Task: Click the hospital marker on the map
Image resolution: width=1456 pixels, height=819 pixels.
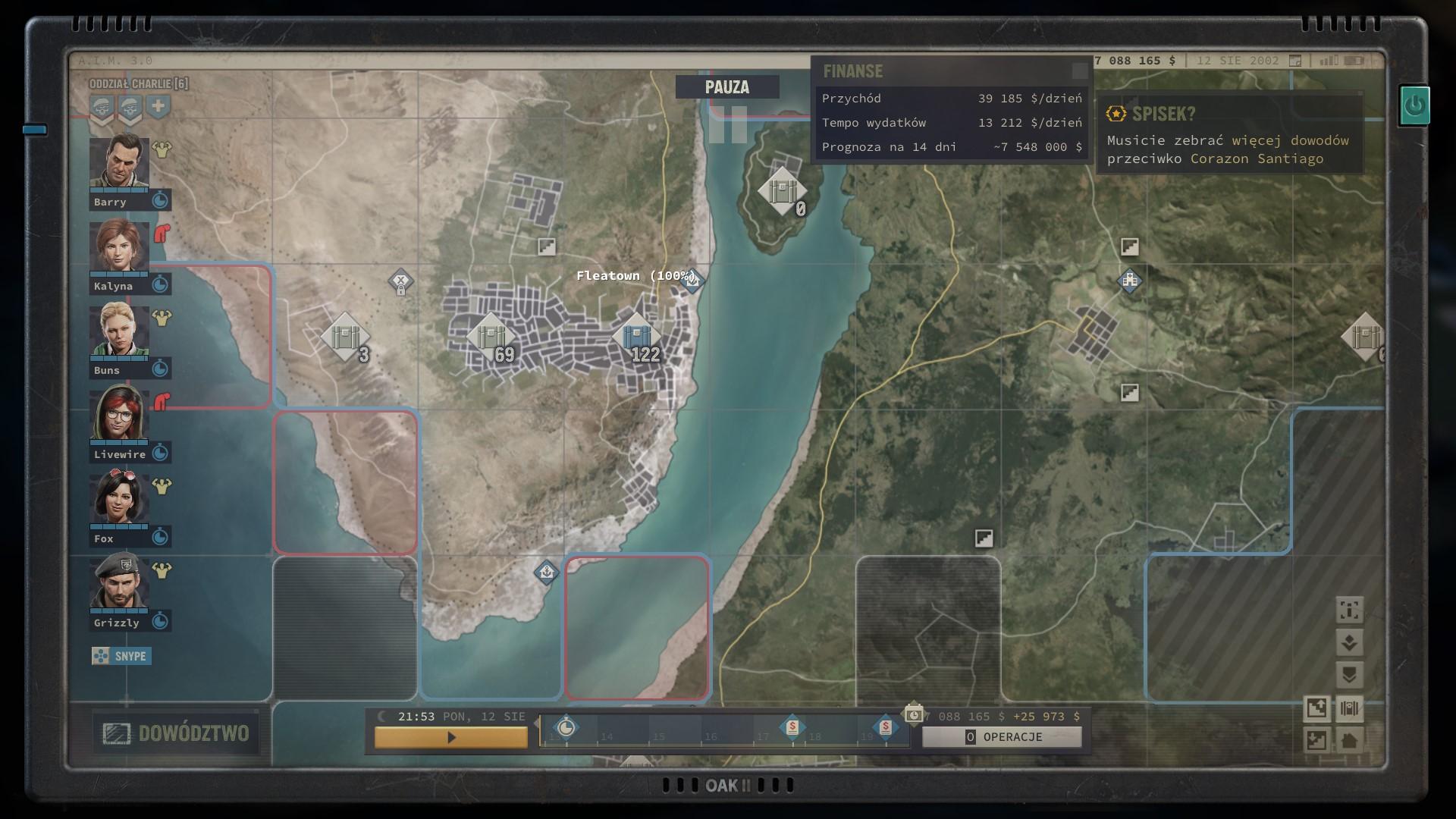Action: (1130, 281)
